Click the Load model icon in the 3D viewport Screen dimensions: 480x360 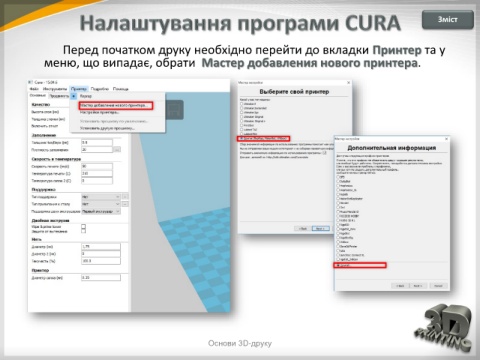point(174,110)
